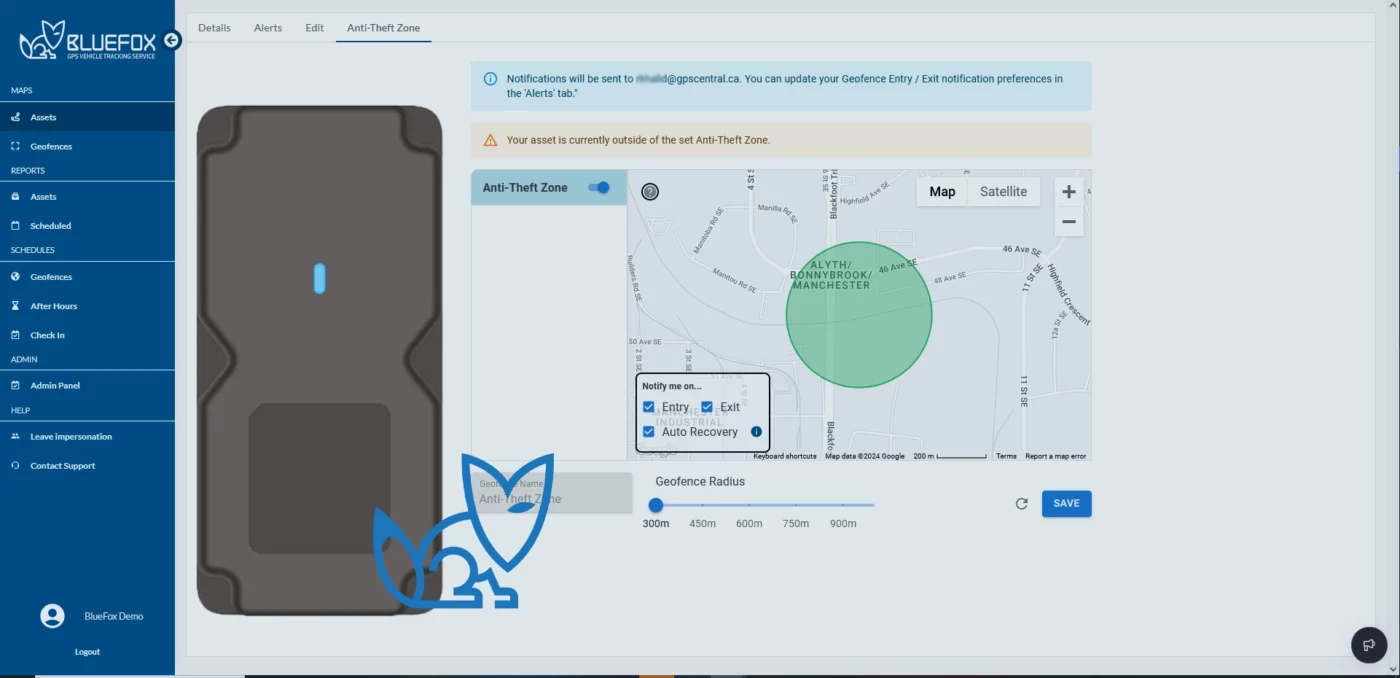Collapse the sidebar with the arrow button
The image size is (1400, 678).
[171, 40]
